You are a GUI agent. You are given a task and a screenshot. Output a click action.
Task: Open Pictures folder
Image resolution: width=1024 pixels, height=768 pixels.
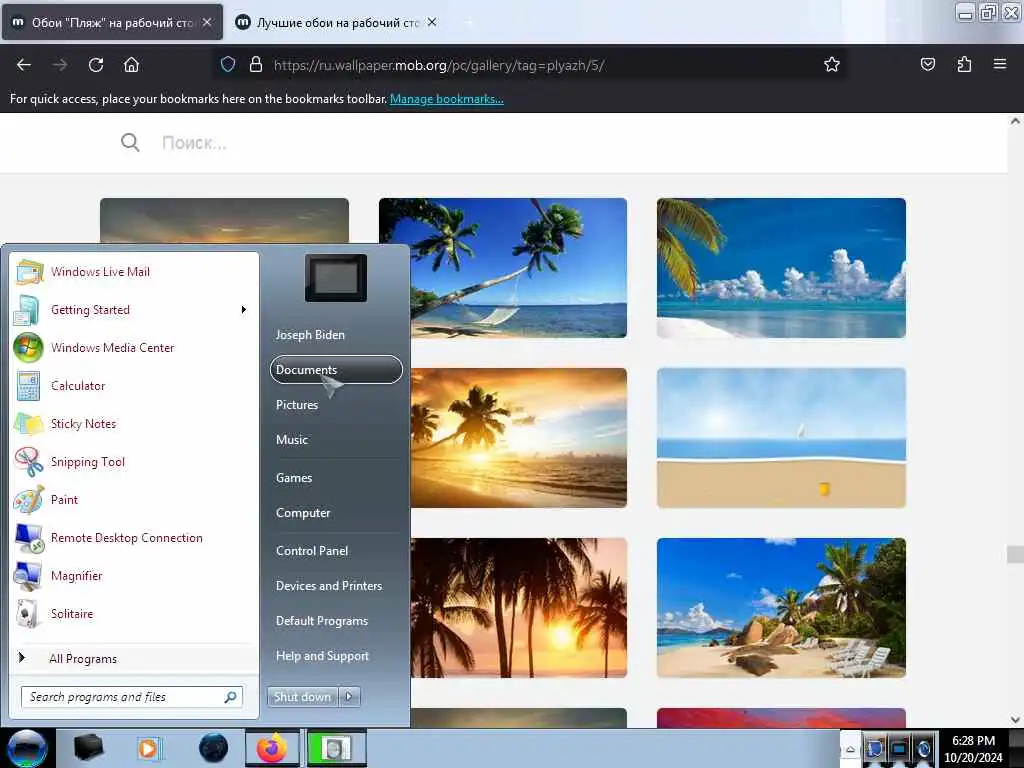tap(336, 405)
